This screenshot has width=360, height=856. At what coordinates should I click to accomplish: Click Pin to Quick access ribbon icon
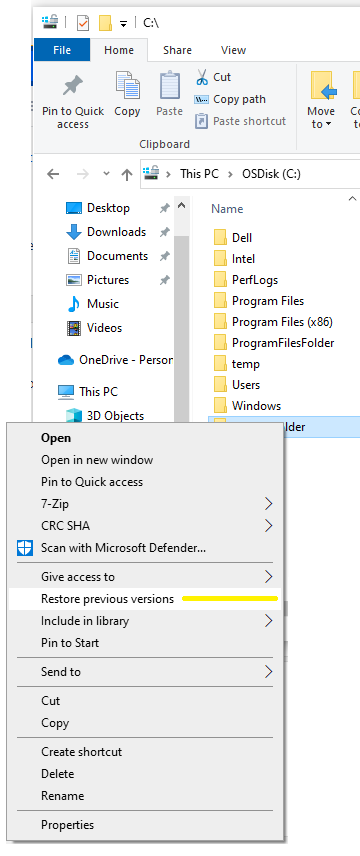[73, 87]
